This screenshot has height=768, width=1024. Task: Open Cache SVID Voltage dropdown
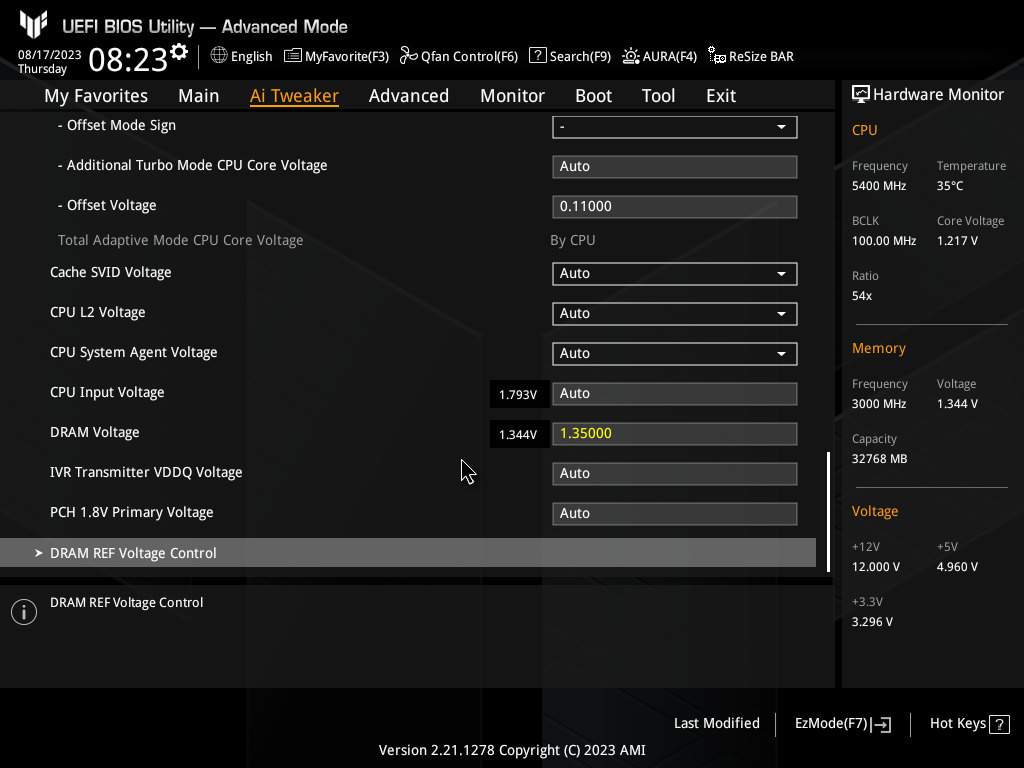click(675, 274)
